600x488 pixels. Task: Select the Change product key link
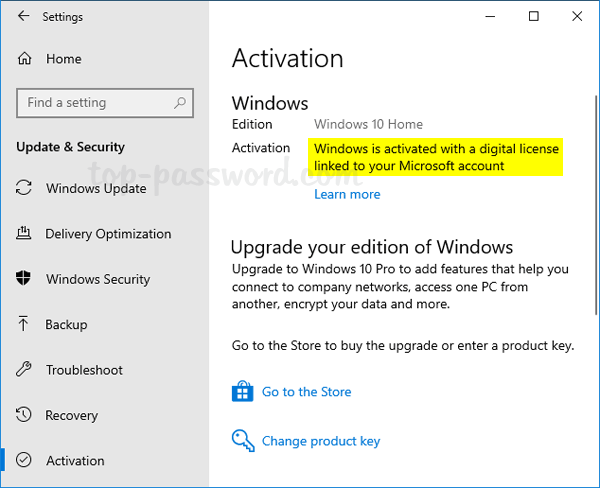coord(321,441)
